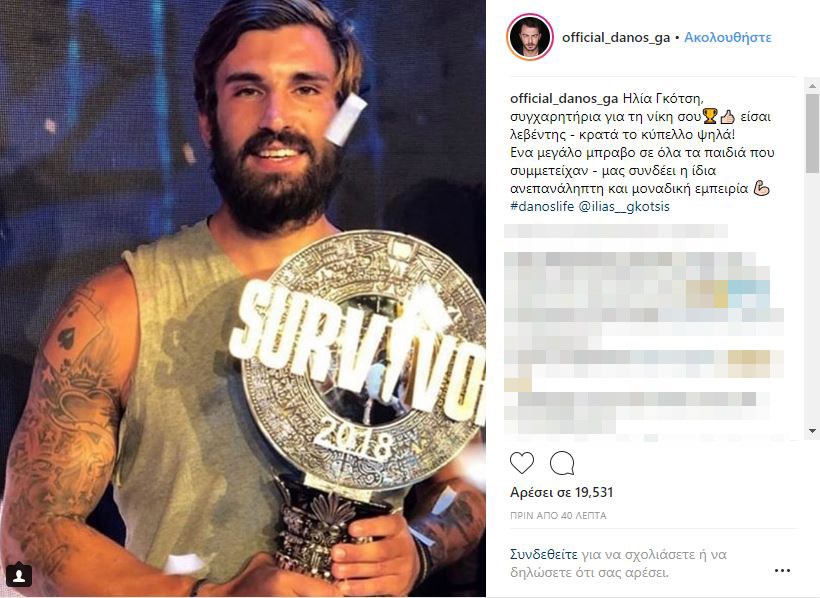Open official_danos_ga username in caption

564,99
